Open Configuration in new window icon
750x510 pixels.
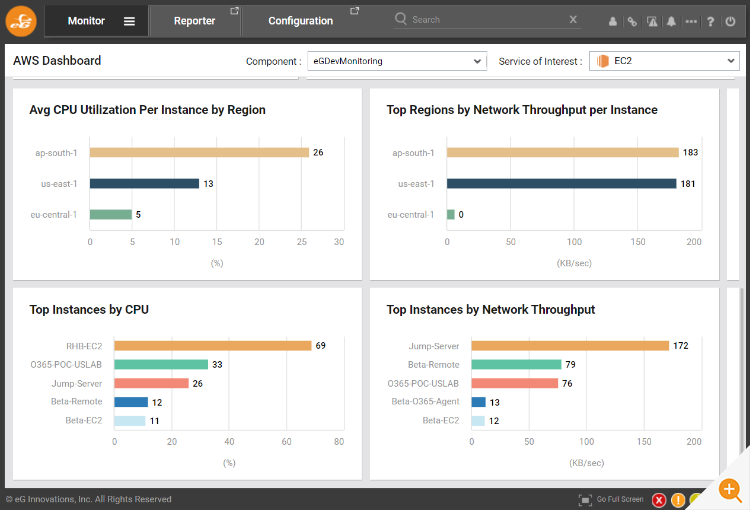point(354,11)
